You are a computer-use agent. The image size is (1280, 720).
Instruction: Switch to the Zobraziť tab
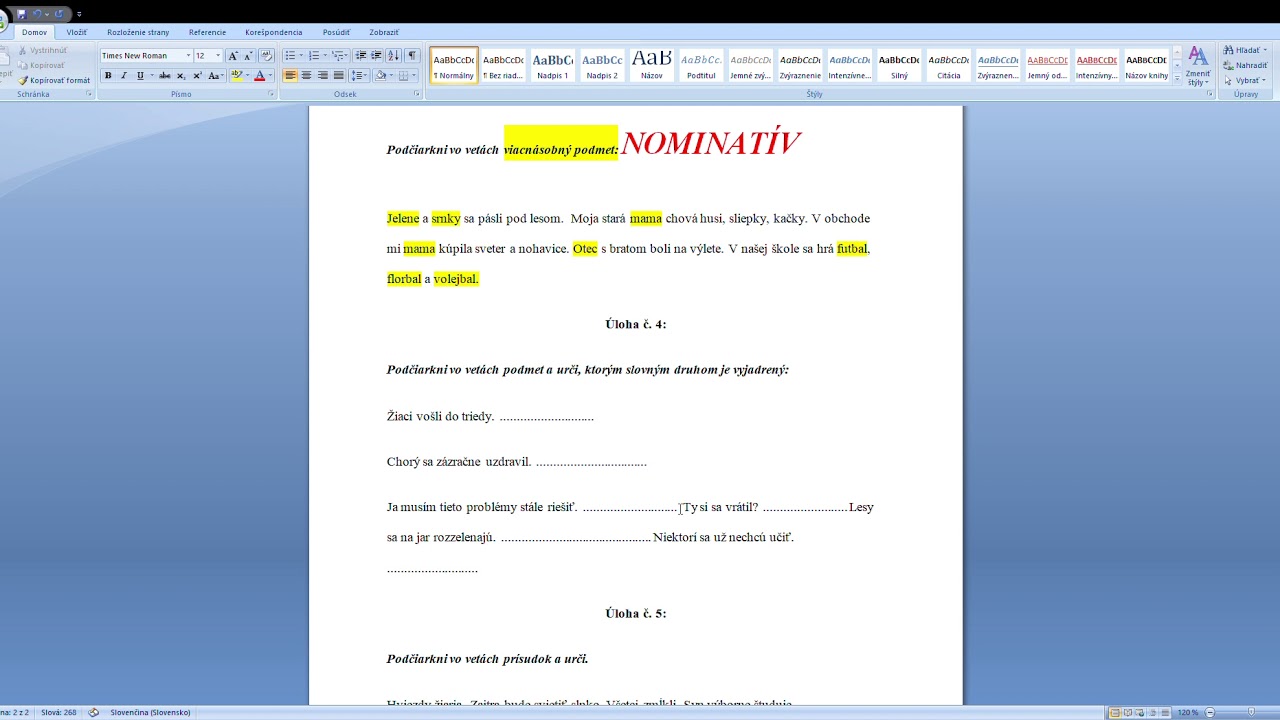384,32
